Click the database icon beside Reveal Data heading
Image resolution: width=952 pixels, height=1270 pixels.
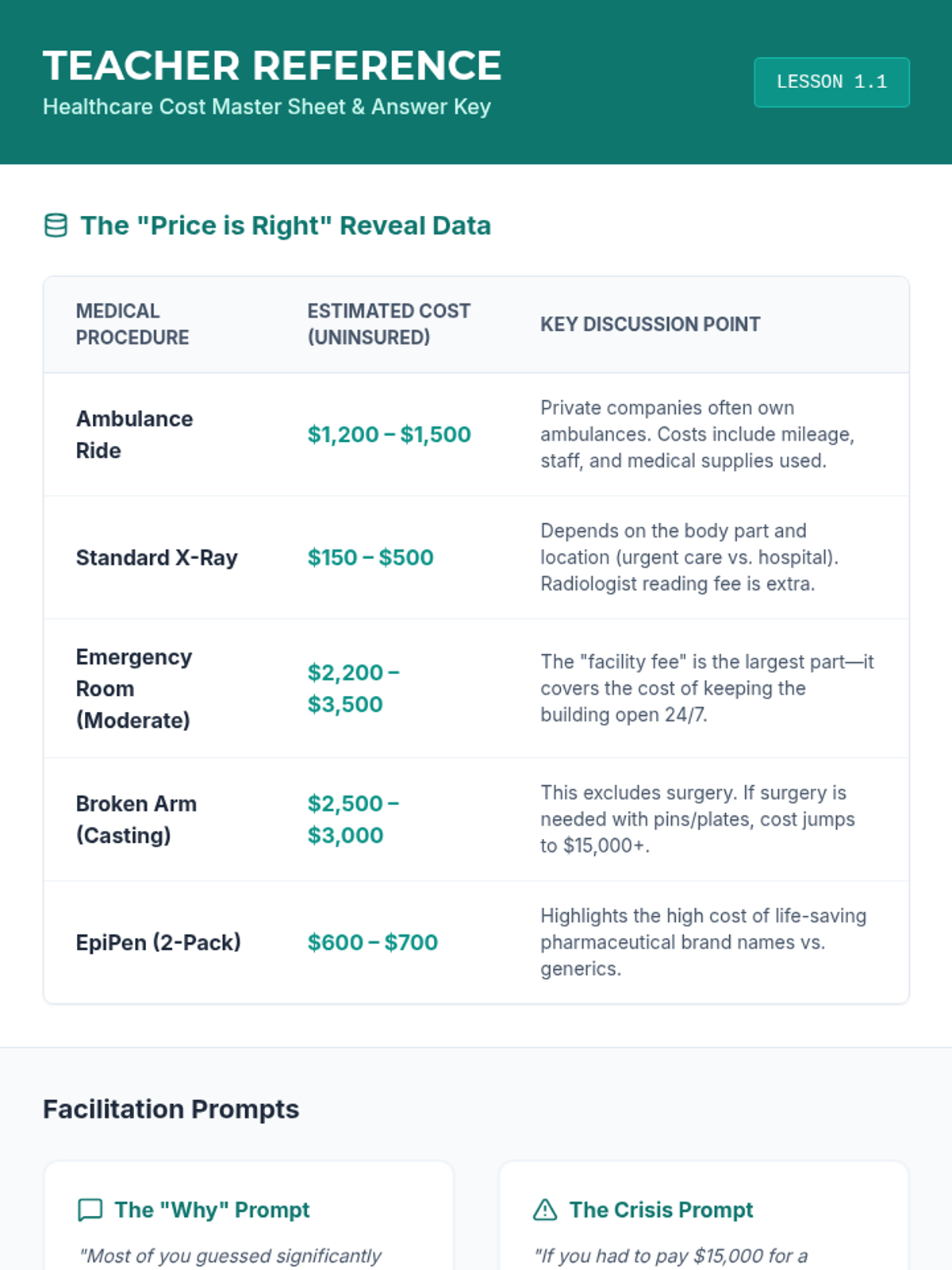point(56,226)
